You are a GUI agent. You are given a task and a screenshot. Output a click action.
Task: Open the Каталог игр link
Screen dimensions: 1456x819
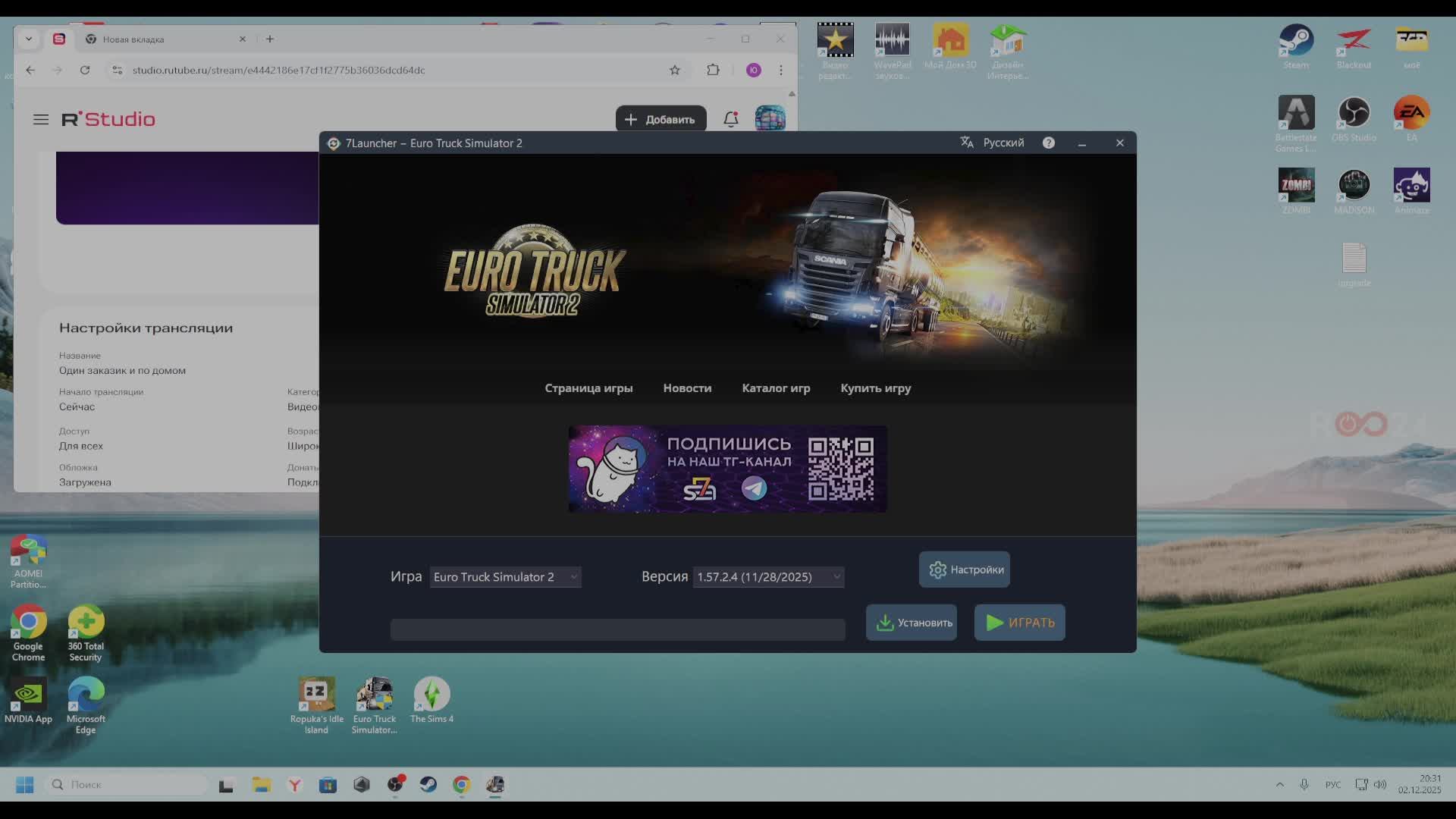pos(776,388)
